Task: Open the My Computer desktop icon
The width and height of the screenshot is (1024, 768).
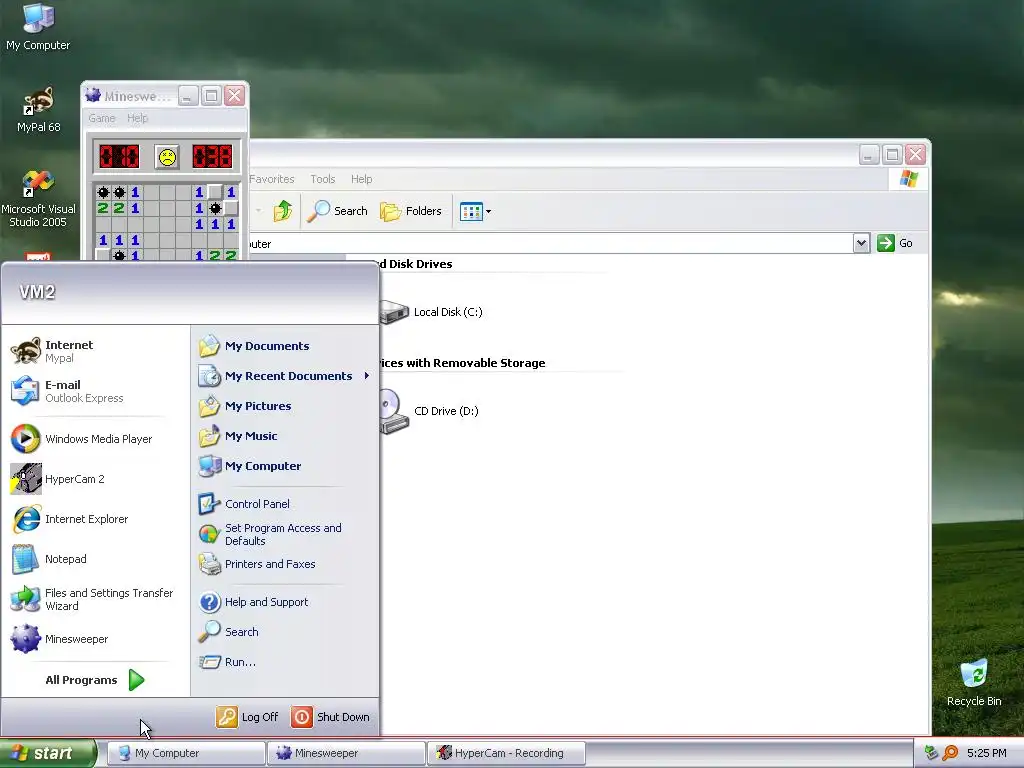Action: (38, 27)
